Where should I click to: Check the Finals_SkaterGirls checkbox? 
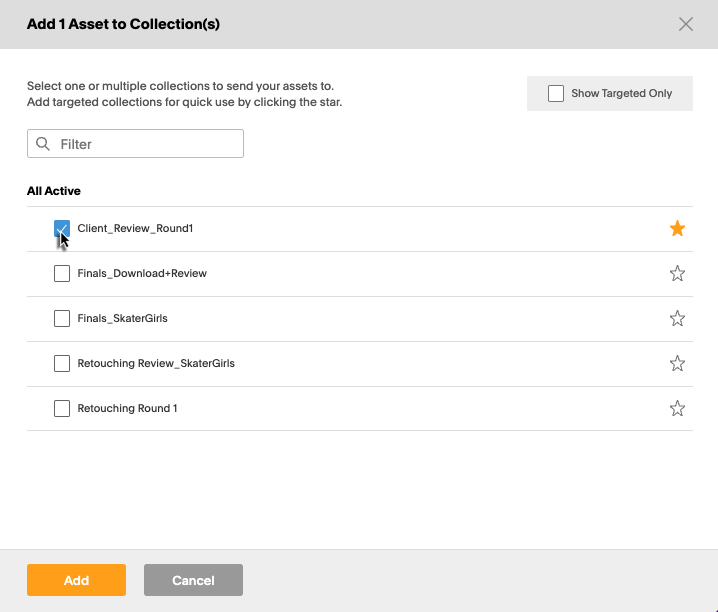[62, 318]
